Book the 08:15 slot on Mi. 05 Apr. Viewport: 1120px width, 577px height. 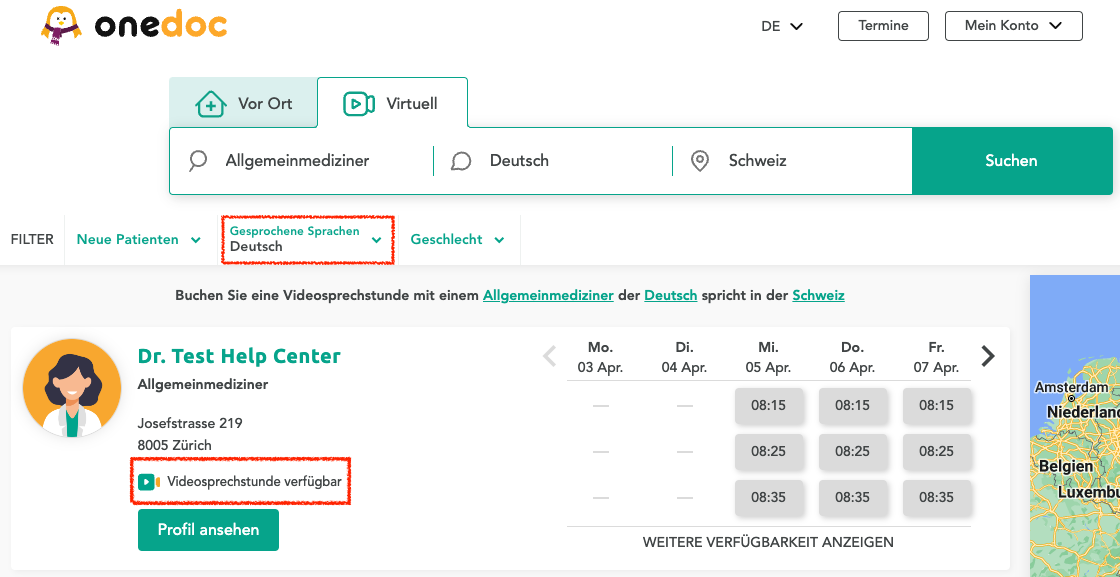pos(768,406)
